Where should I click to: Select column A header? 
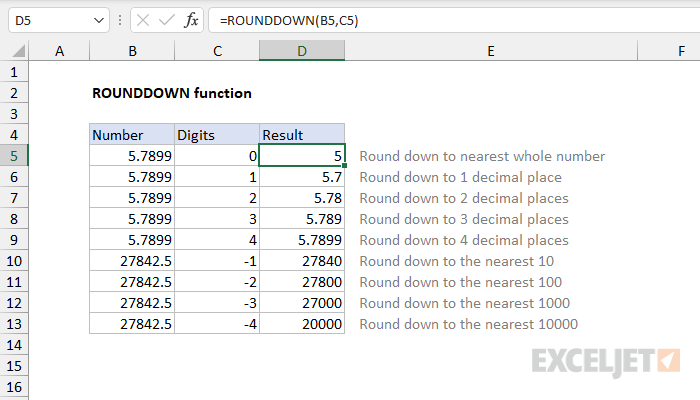click(59, 51)
